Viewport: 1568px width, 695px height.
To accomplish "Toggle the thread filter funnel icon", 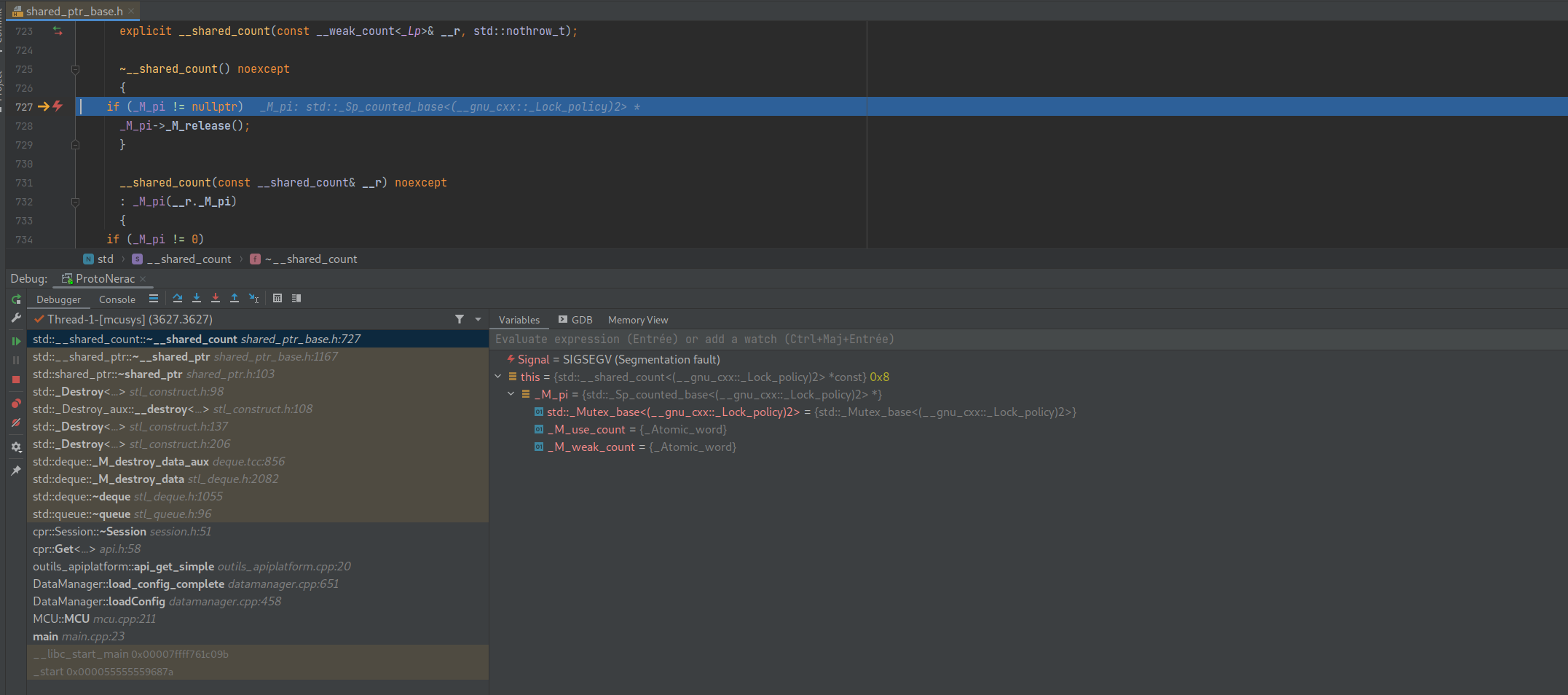I will (459, 319).
